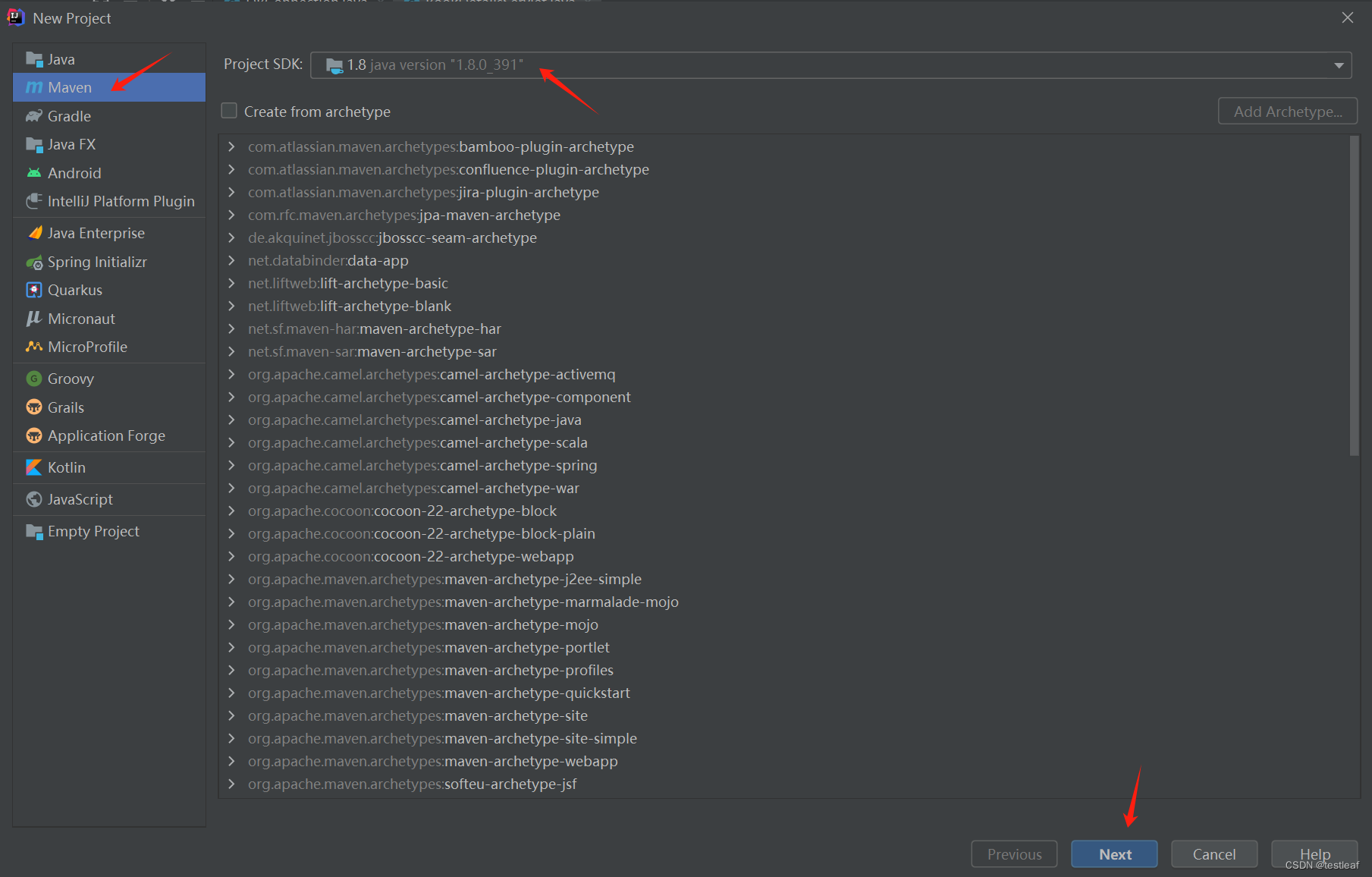Click the Micronaut mu icon

point(34,319)
